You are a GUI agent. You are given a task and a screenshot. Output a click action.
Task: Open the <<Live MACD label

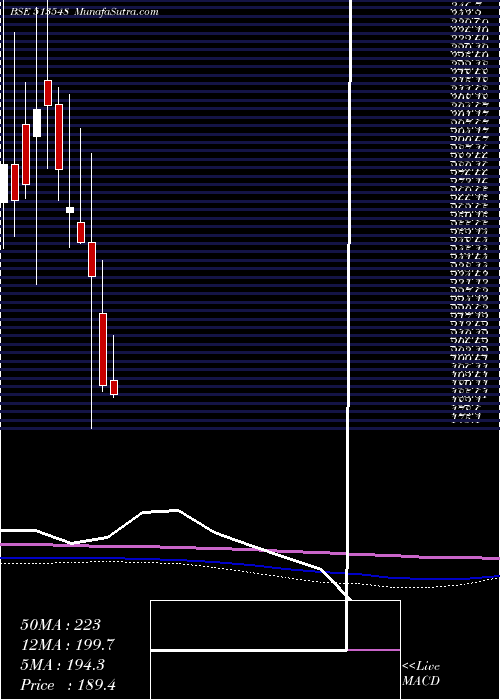point(421,674)
